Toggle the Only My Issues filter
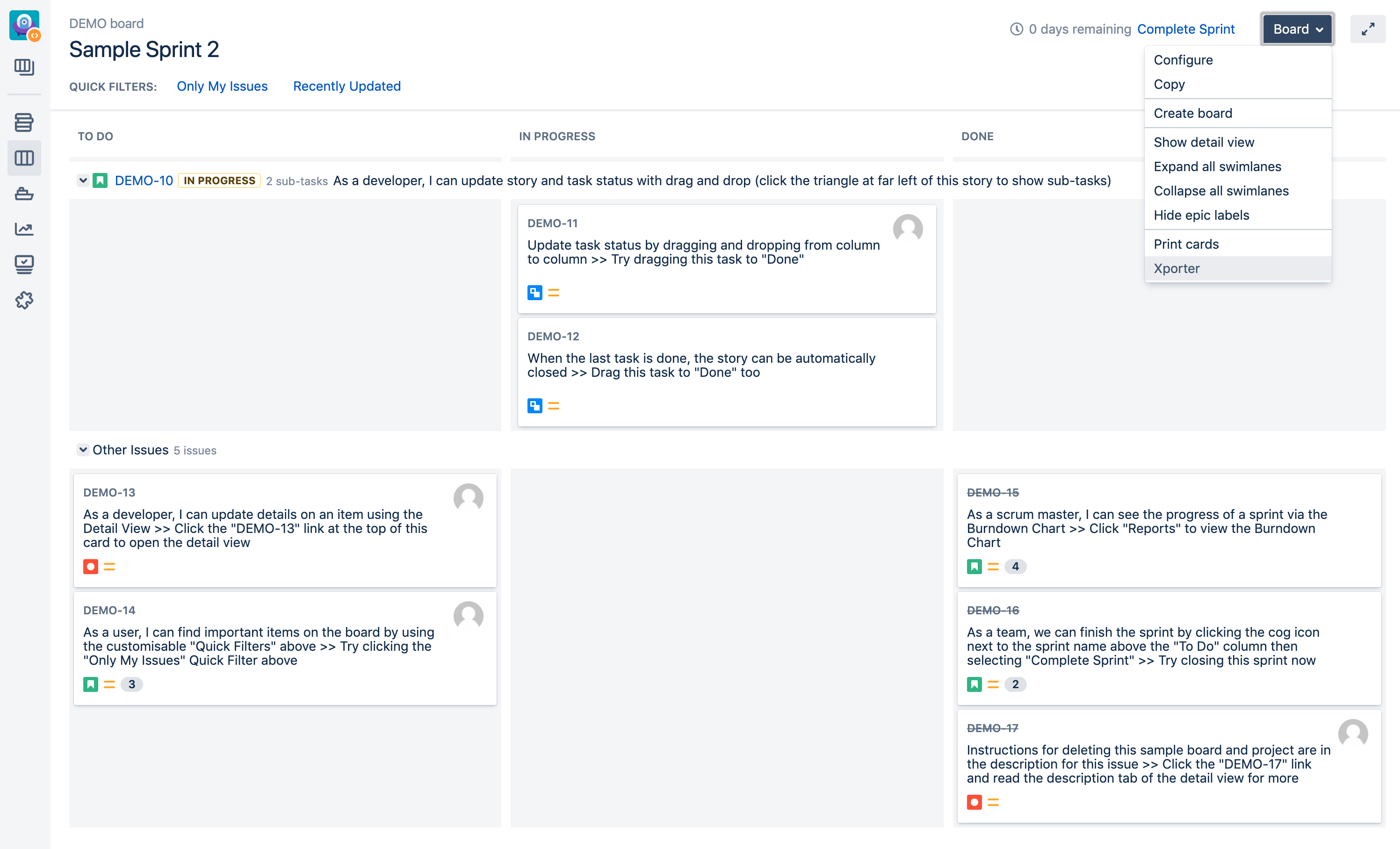The height and width of the screenshot is (849, 1400). (222, 86)
